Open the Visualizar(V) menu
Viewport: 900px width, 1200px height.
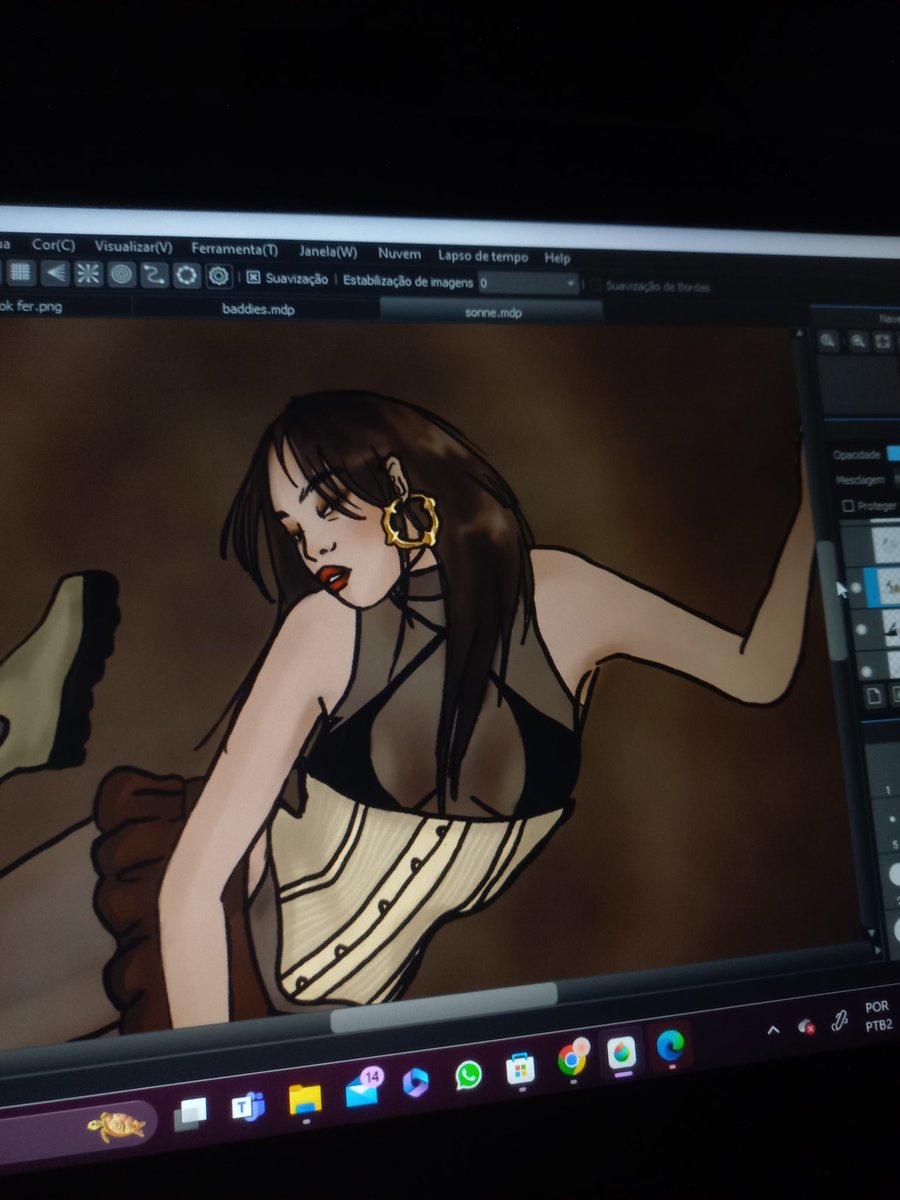[x=133, y=247]
